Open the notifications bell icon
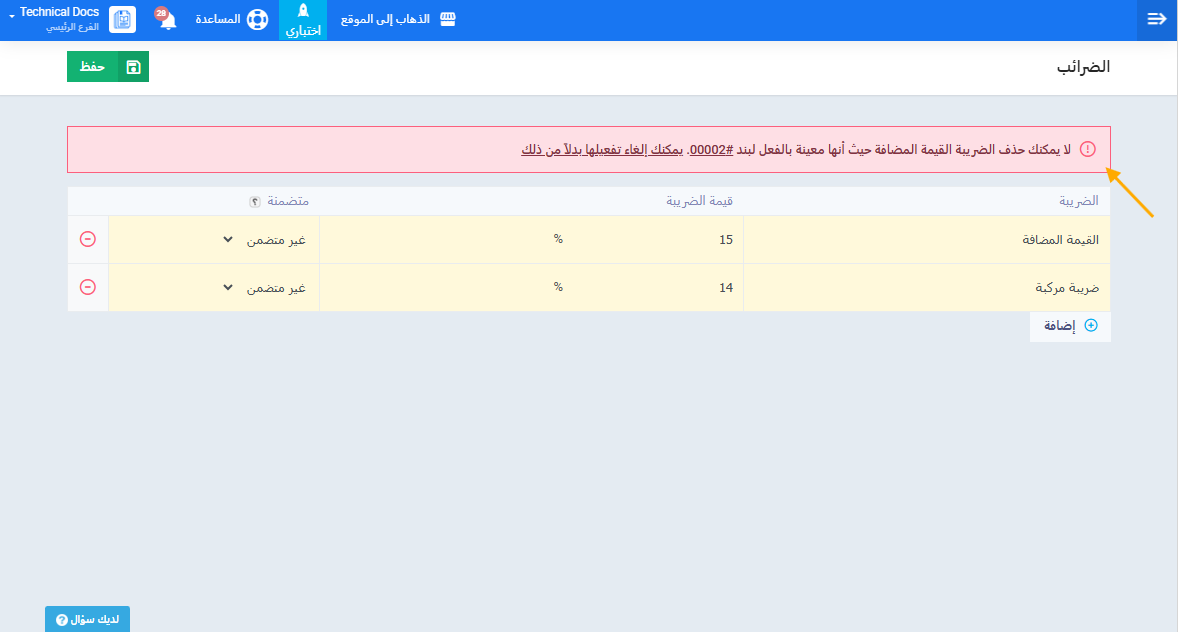This screenshot has height=632, width=1178. pos(168,21)
